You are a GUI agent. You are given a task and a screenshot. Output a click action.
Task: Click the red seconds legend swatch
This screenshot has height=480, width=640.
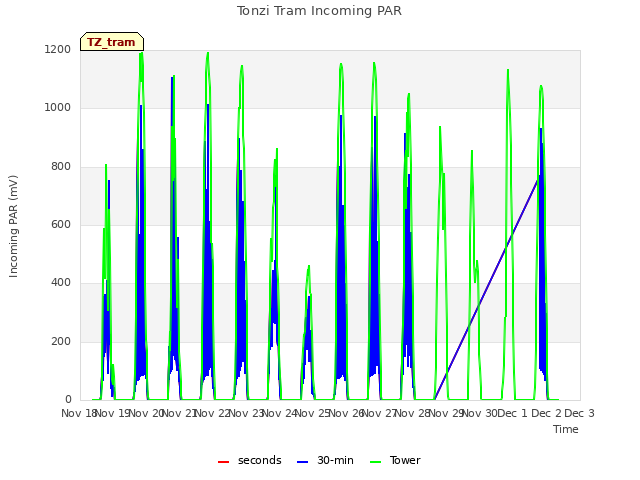[224, 462]
